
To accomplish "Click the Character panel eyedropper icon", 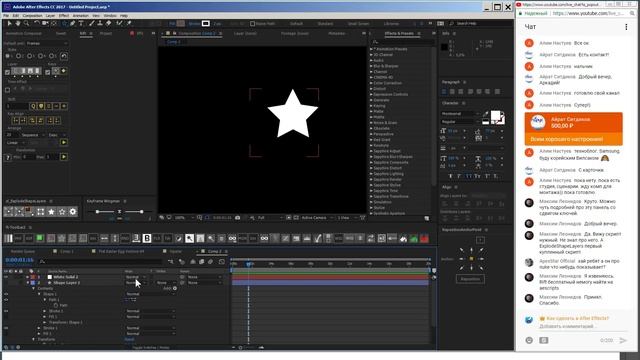I will 486,115.
